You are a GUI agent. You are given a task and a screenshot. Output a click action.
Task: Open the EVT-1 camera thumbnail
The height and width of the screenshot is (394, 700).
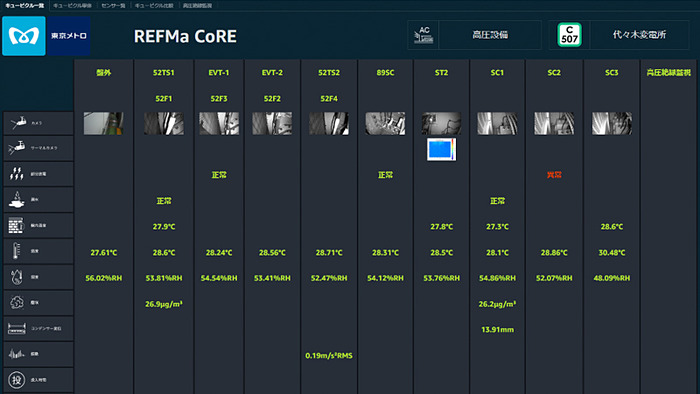click(x=219, y=123)
